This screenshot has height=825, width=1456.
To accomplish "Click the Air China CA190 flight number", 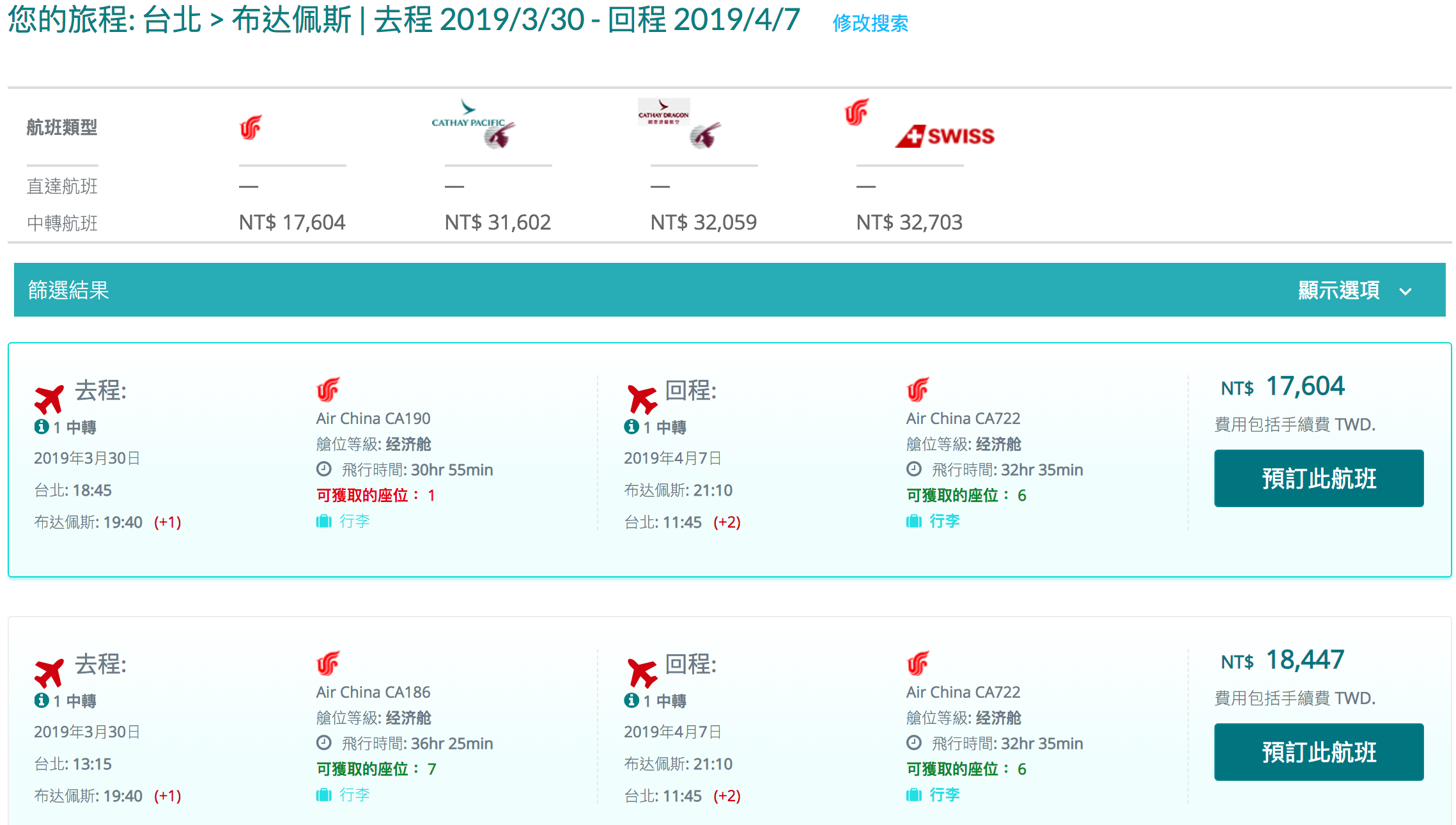I will (373, 418).
